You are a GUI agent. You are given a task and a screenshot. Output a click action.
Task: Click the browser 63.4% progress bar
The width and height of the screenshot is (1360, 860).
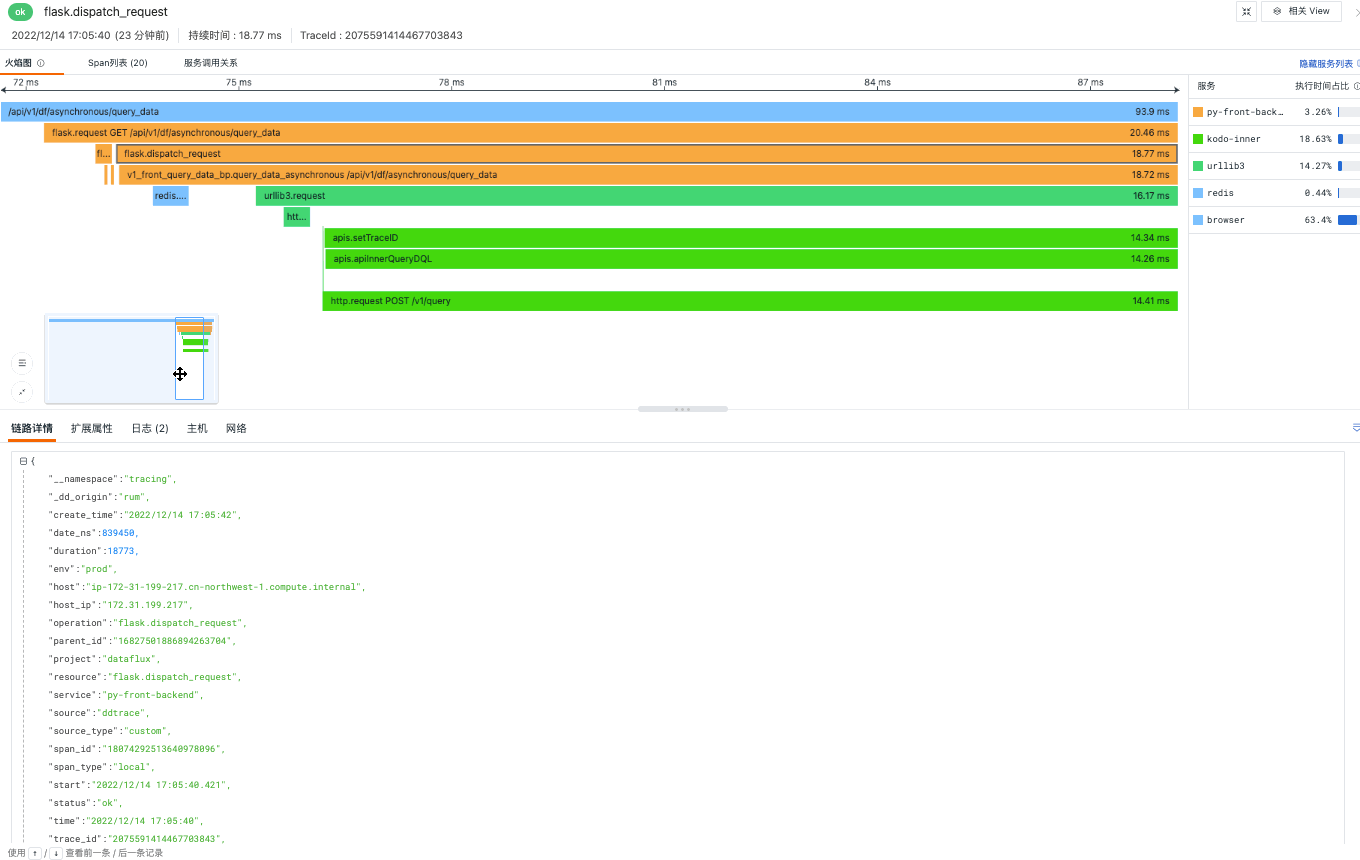click(x=1348, y=220)
